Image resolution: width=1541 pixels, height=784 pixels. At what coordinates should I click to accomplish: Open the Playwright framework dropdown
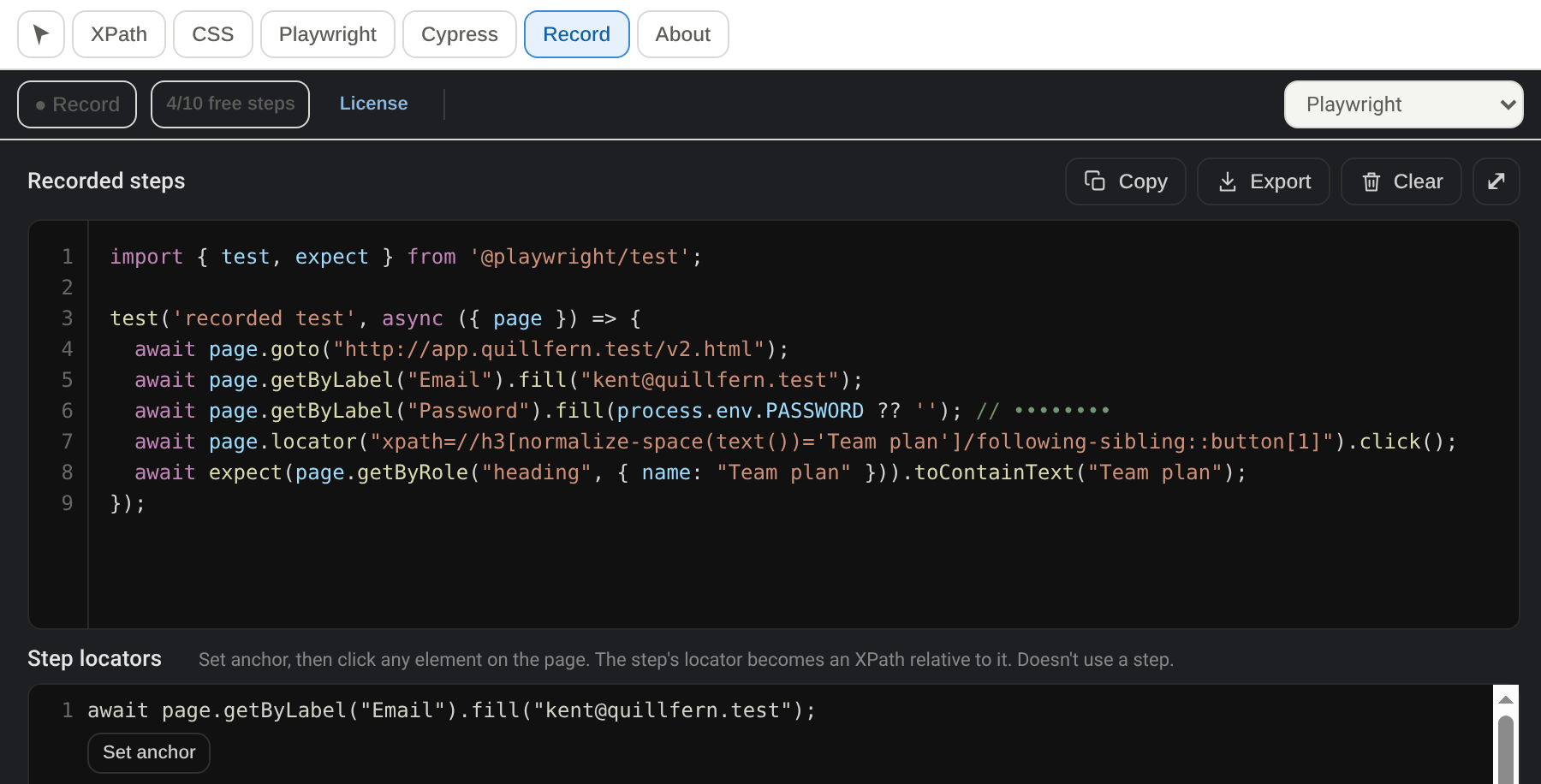pyautogui.click(x=1404, y=104)
